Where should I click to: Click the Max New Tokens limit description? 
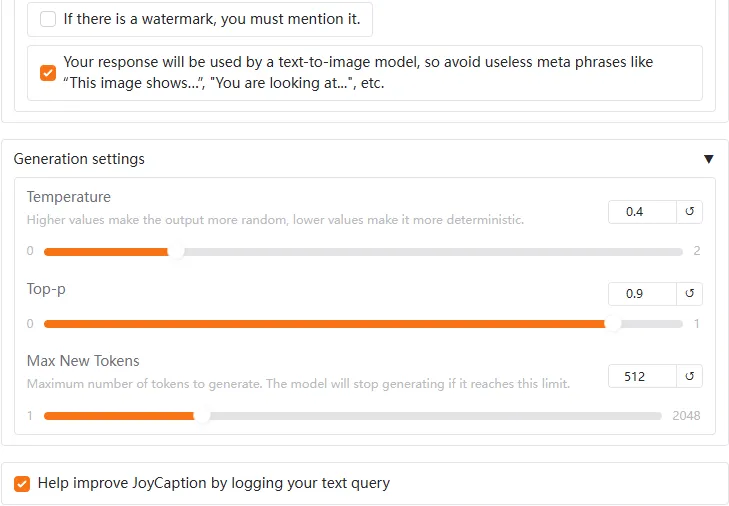click(x=298, y=384)
